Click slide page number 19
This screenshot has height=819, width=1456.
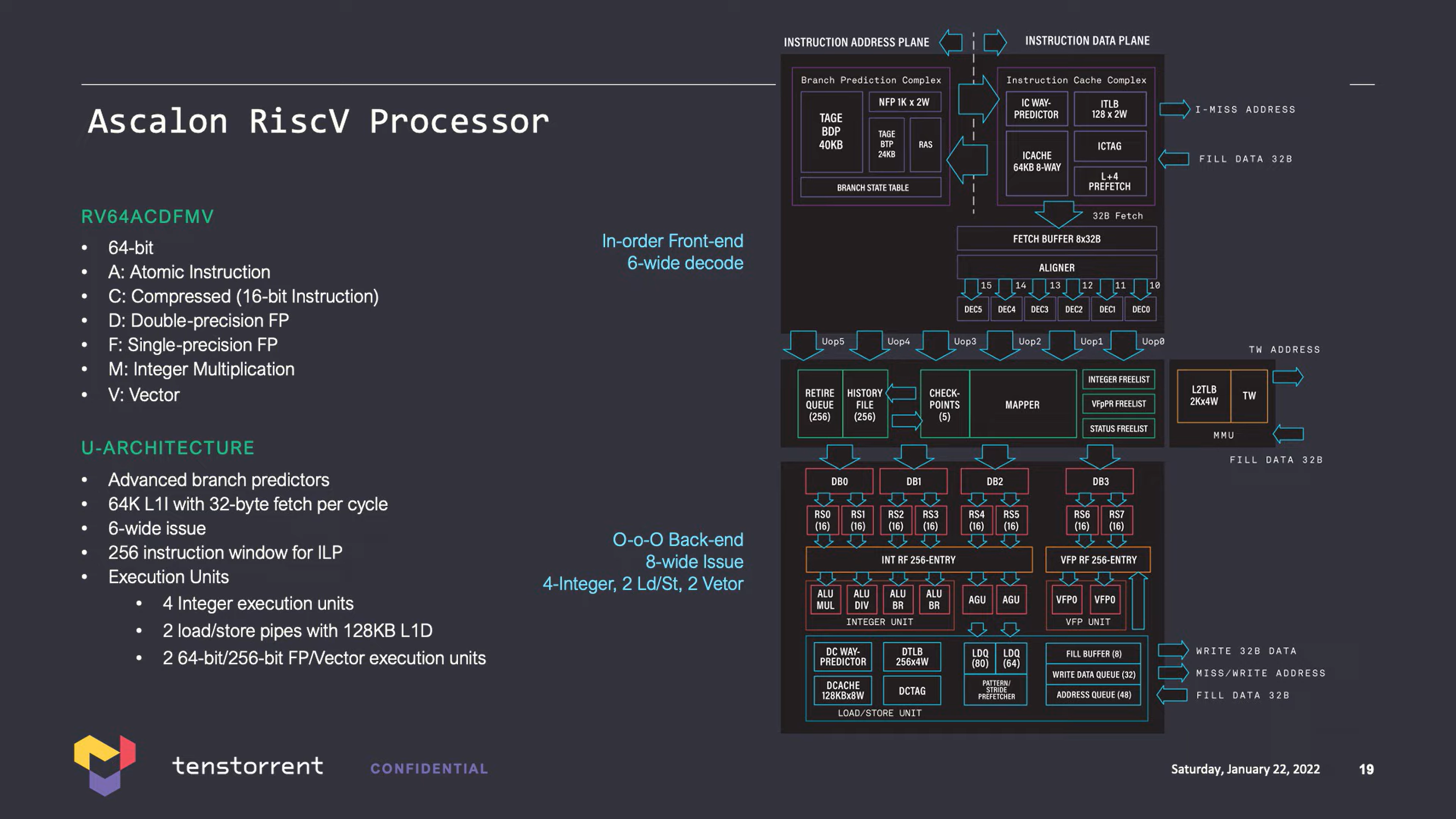point(1366,769)
